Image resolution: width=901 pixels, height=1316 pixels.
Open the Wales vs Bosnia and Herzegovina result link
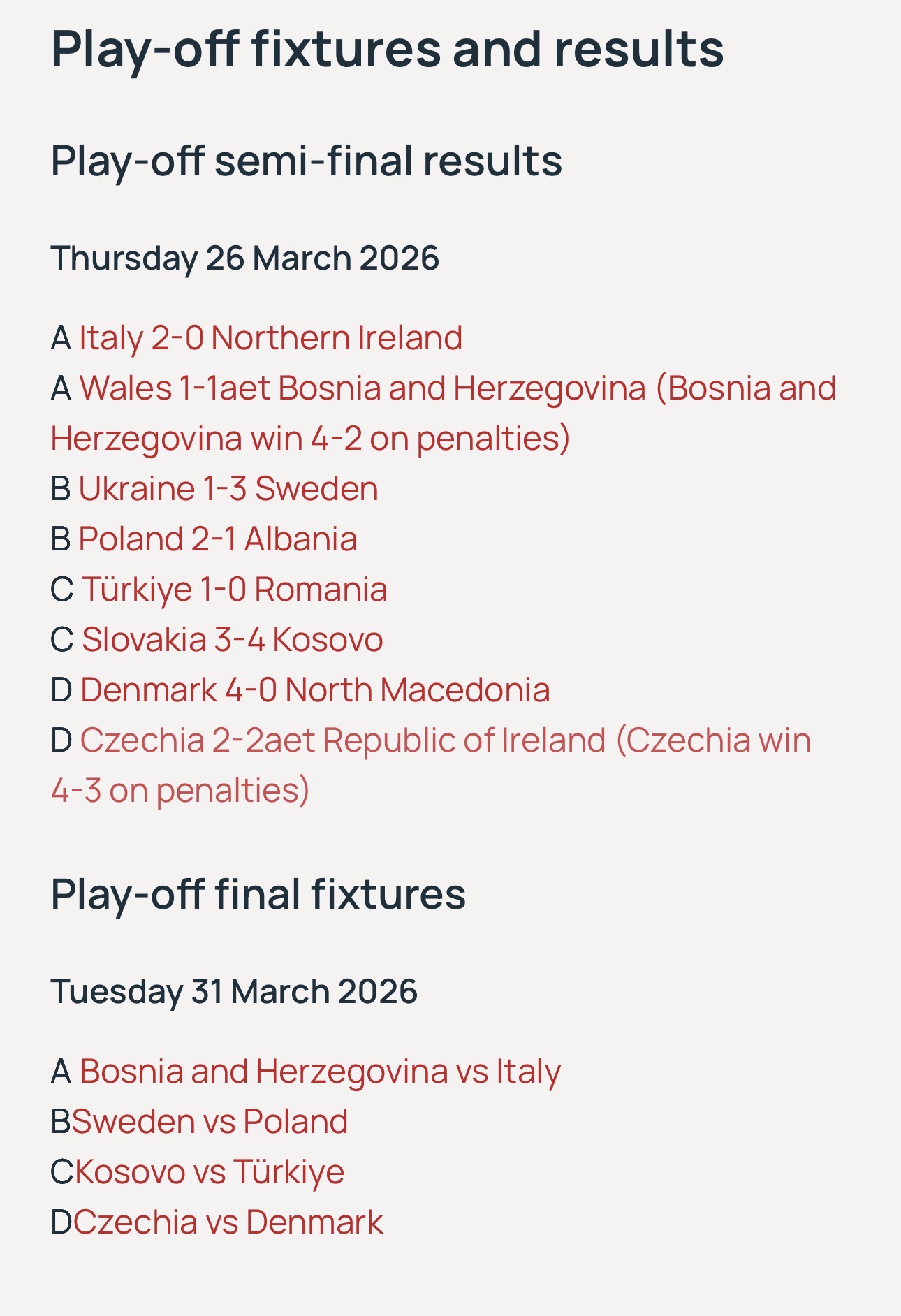coord(457,388)
